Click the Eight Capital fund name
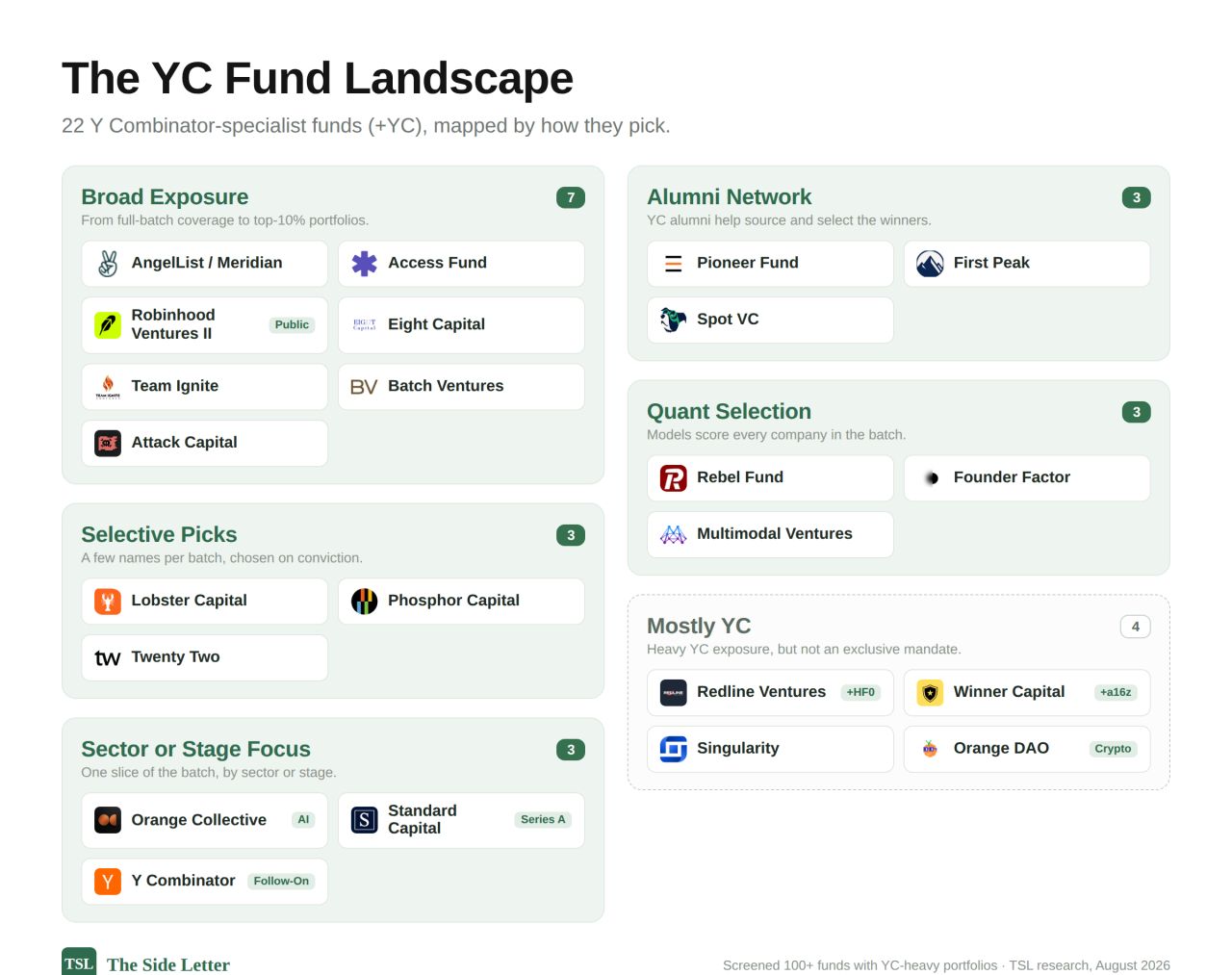Screen dimensions: 1232x975 coord(436,324)
